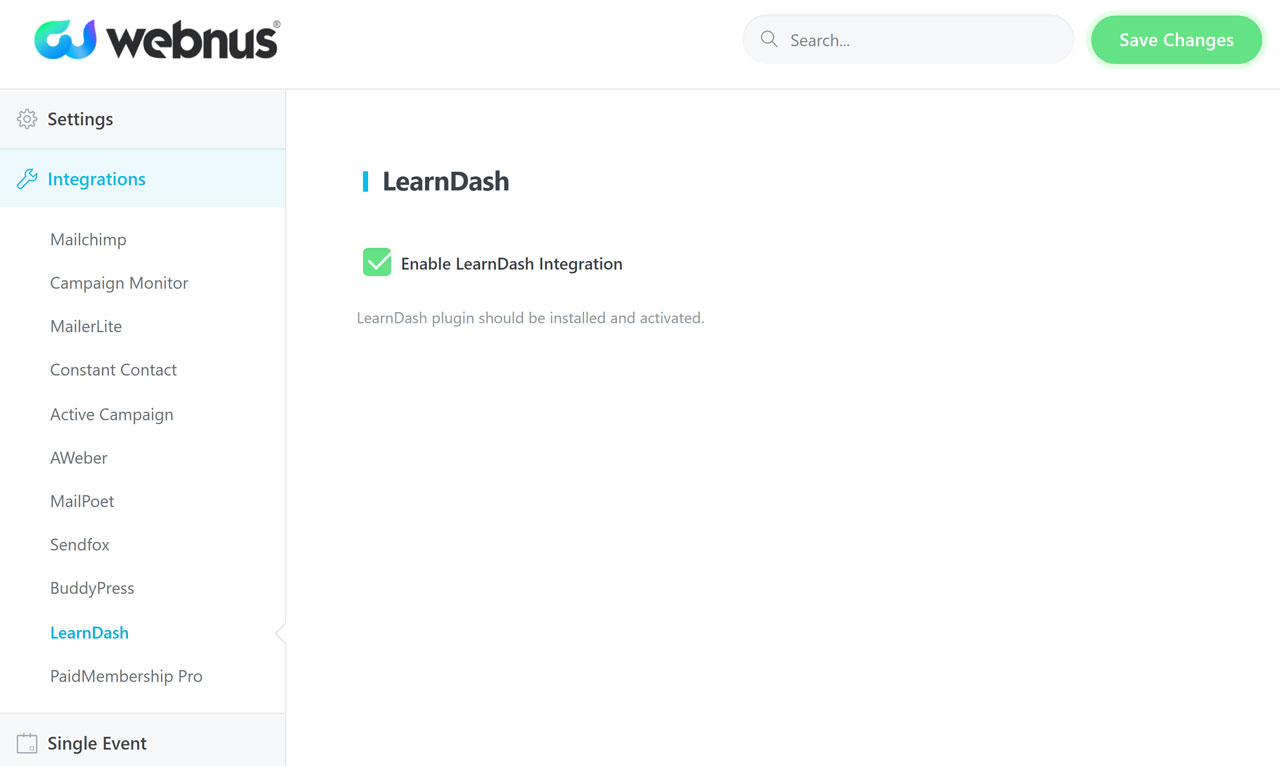Click the LearnDash section heading
Screen dimensions: 1280x766
coord(446,181)
